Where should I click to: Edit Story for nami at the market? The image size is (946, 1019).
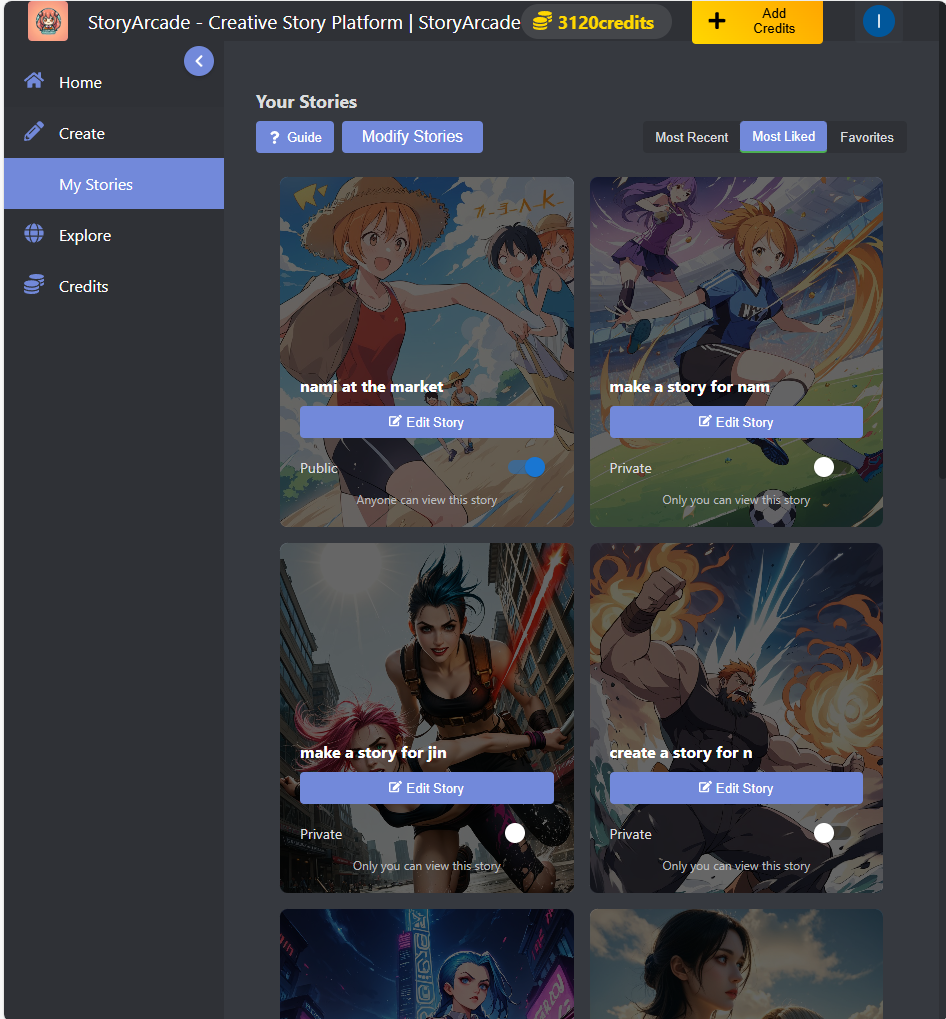(x=427, y=422)
